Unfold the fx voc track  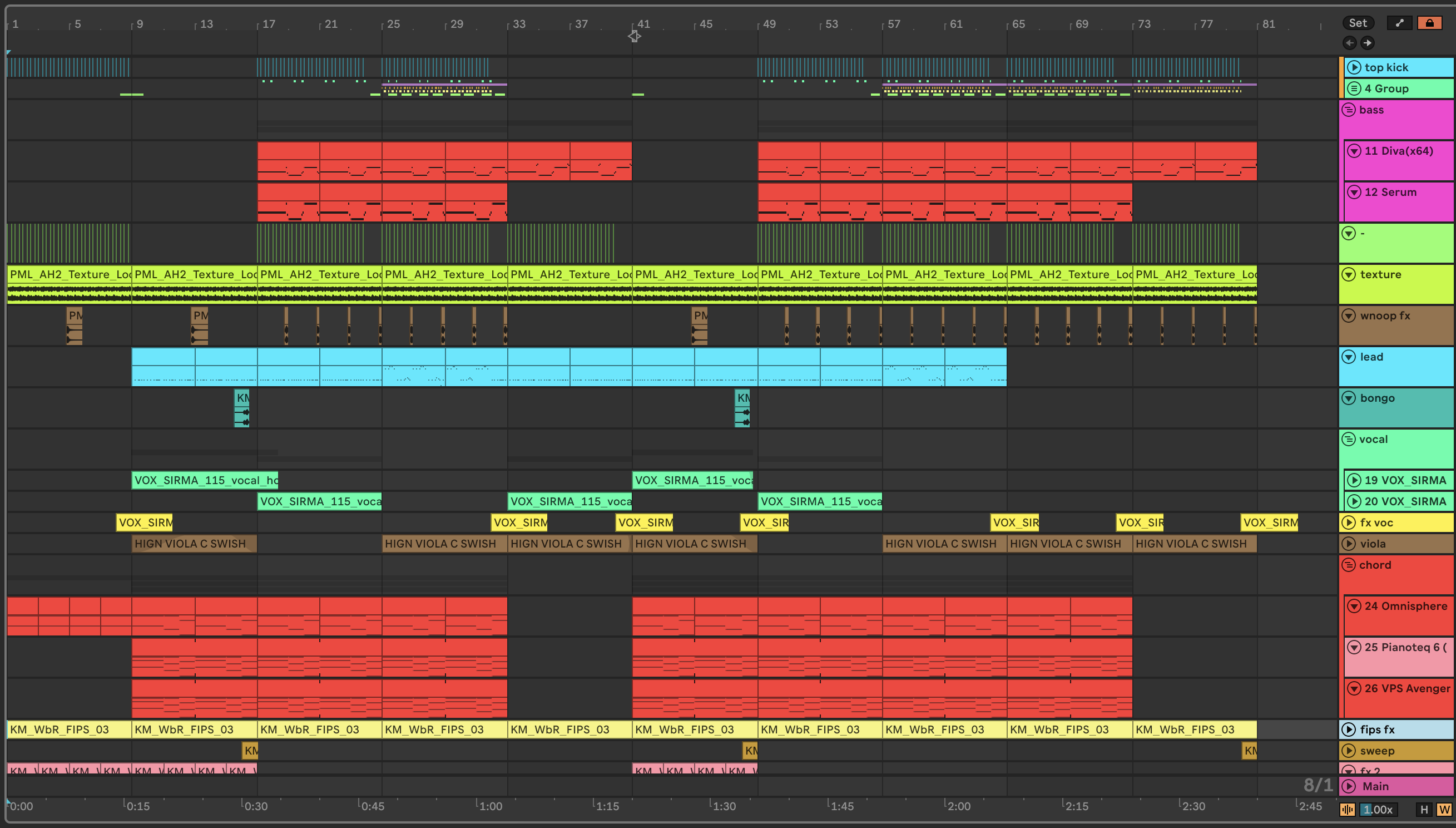[1349, 523]
